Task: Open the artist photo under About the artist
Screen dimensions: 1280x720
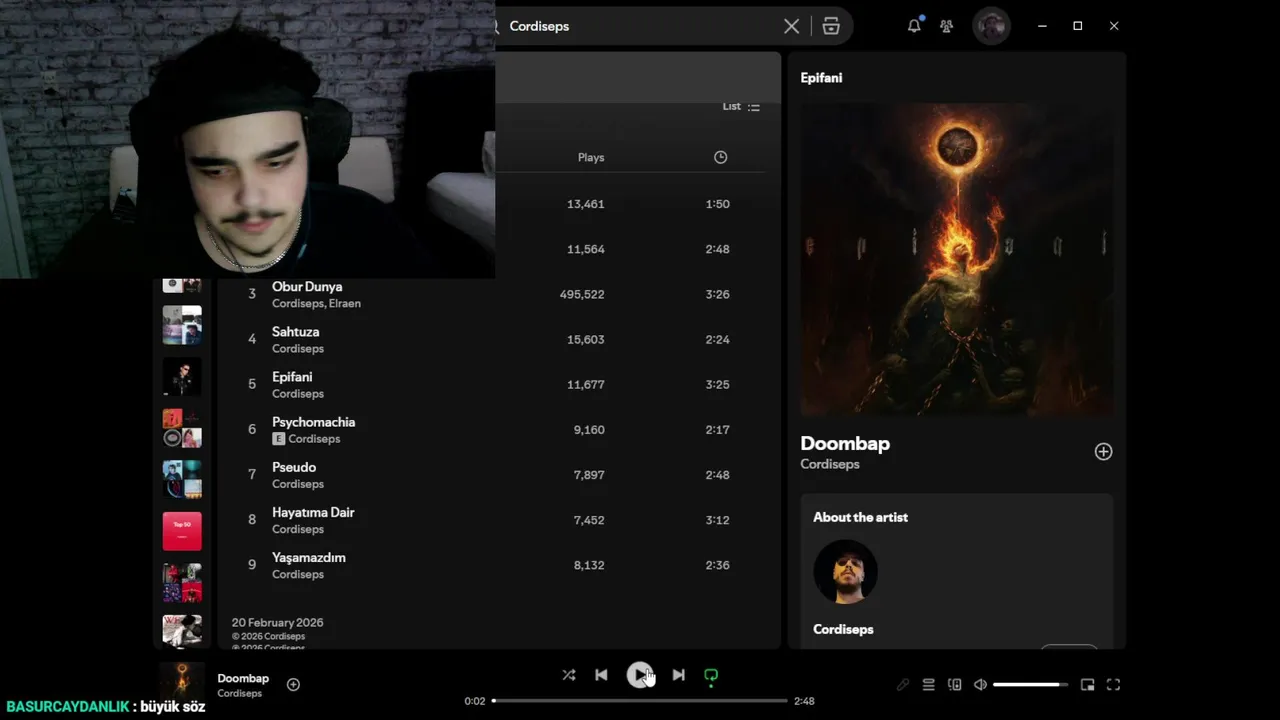Action: pos(845,572)
